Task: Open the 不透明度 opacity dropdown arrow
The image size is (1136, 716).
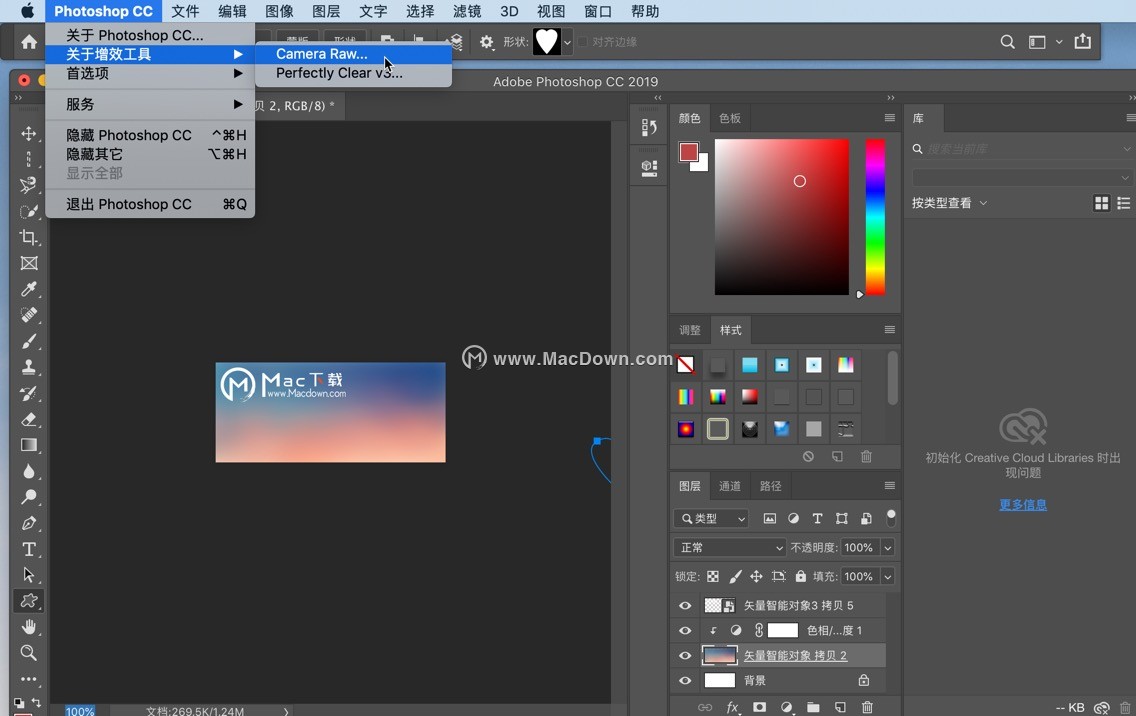Action: (x=888, y=548)
